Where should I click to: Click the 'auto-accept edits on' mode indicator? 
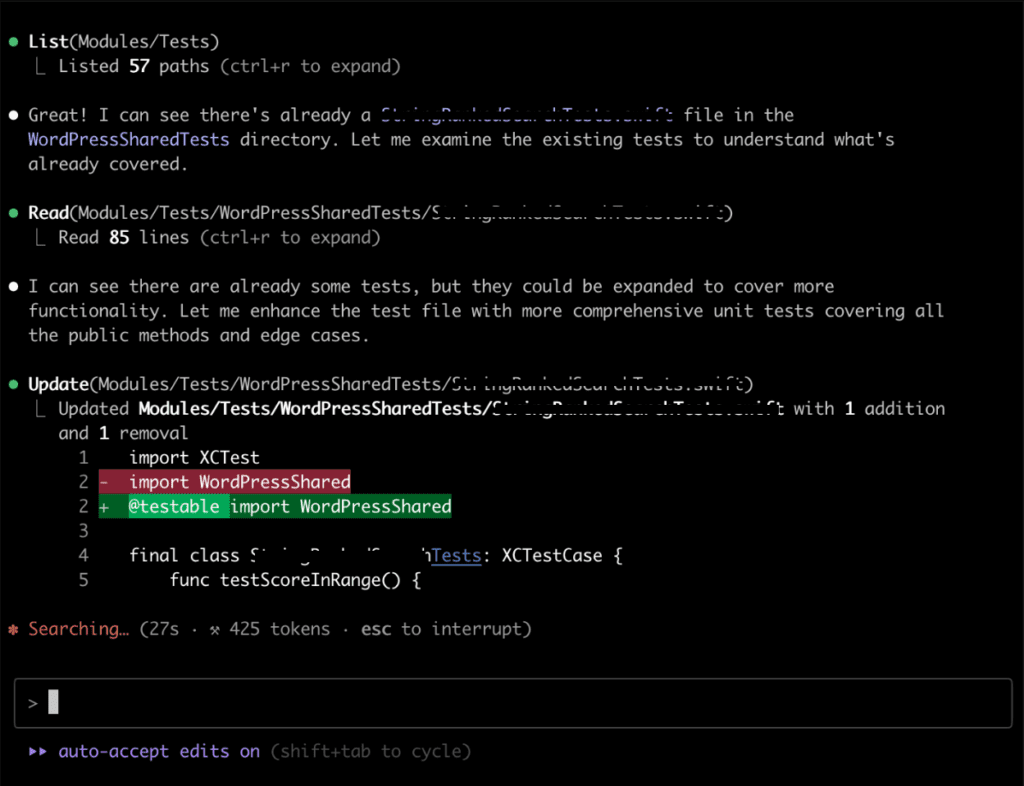(159, 751)
